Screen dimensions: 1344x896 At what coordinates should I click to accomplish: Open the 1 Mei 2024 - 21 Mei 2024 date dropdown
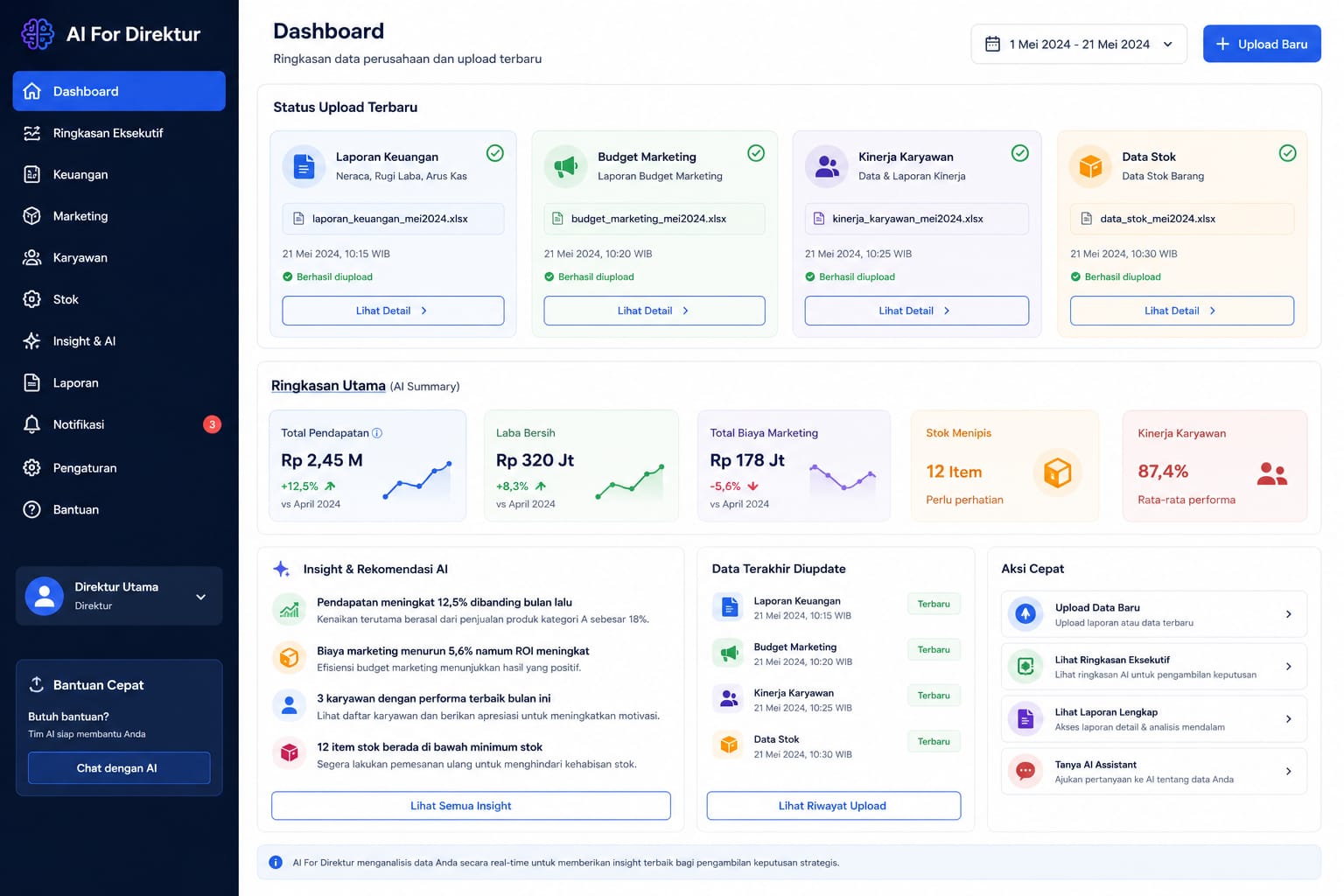(x=1079, y=44)
